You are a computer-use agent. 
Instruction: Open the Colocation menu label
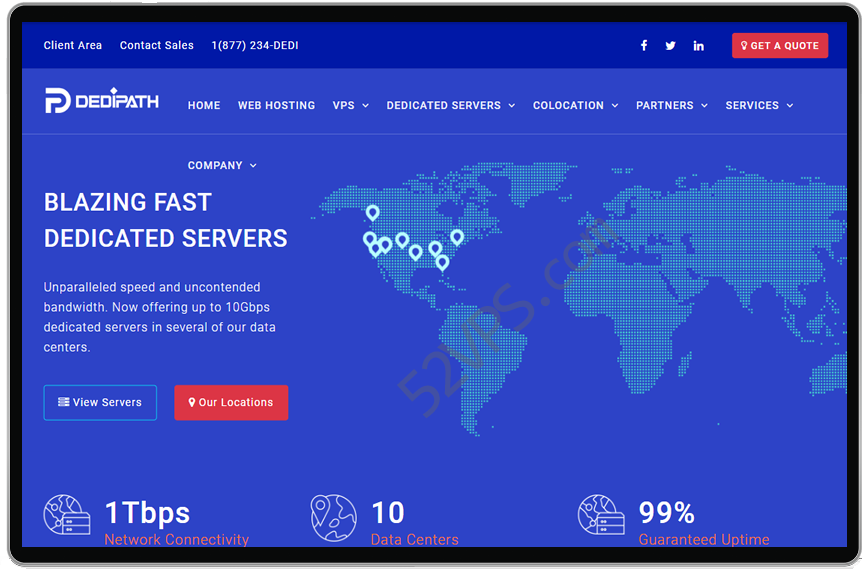[568, 105]
